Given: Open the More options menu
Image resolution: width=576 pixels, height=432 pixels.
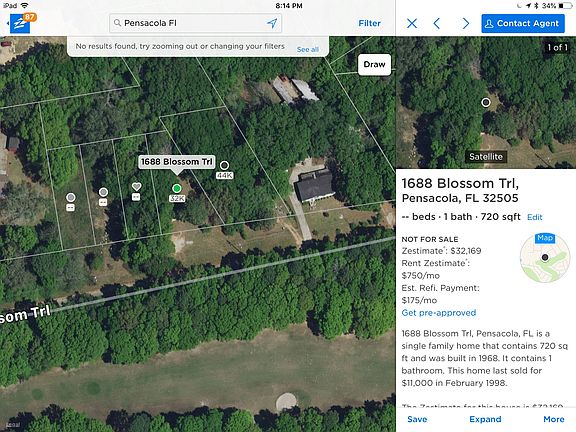Looking at the screenshot, I should 554,419.
